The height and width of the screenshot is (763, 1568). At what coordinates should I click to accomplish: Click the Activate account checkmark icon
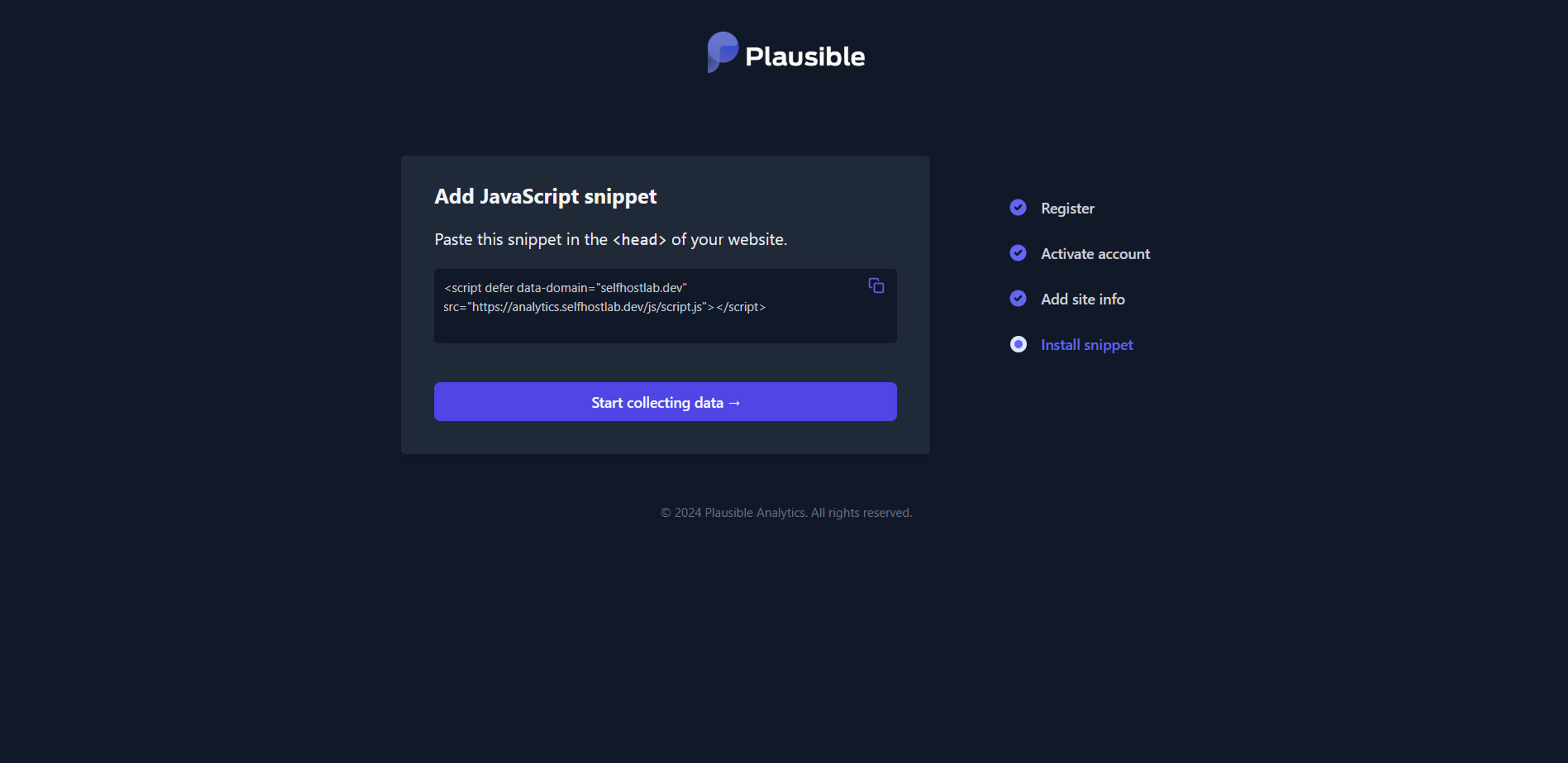(x=1018, y=253)
